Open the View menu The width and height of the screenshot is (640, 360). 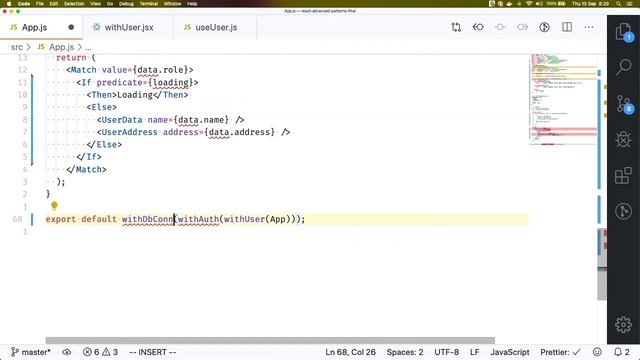[96, 4]
